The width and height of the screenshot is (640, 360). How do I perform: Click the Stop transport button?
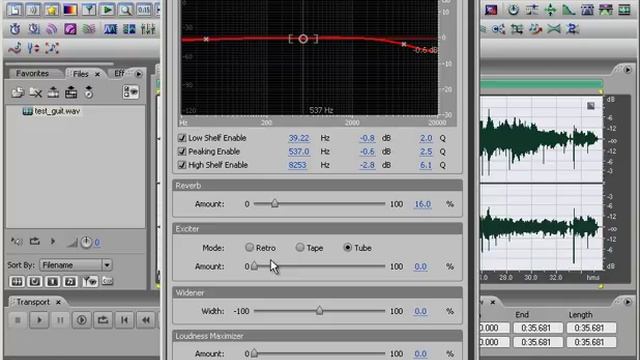pyautogui.click(x=18, y=320)
